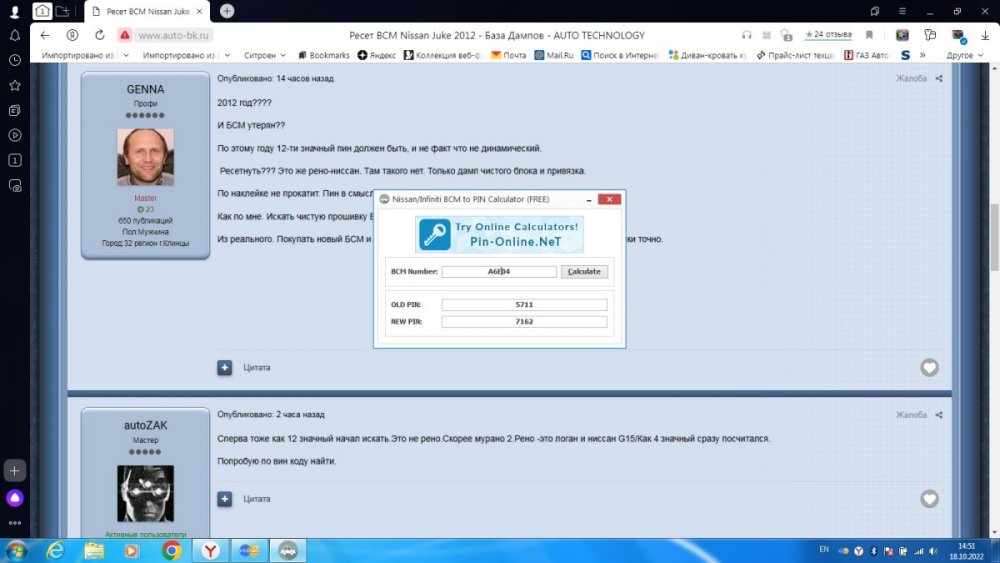This screenshot has height=563, width=1000.
Task: Click Цитата under GENNA's post
Action: pyautogui.click(x=256, y=367)
